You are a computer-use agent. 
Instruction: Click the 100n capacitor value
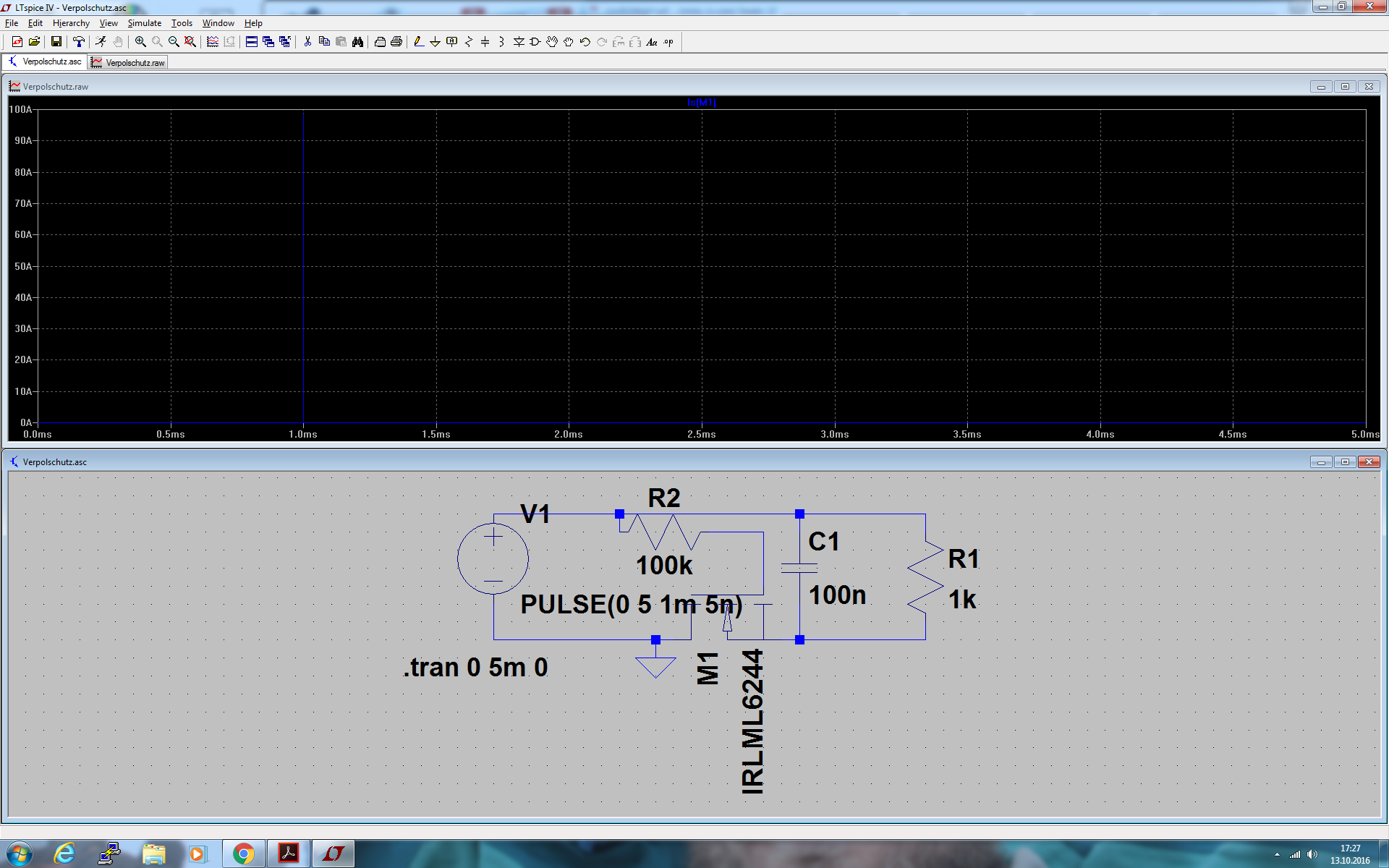tap(837, 595)
